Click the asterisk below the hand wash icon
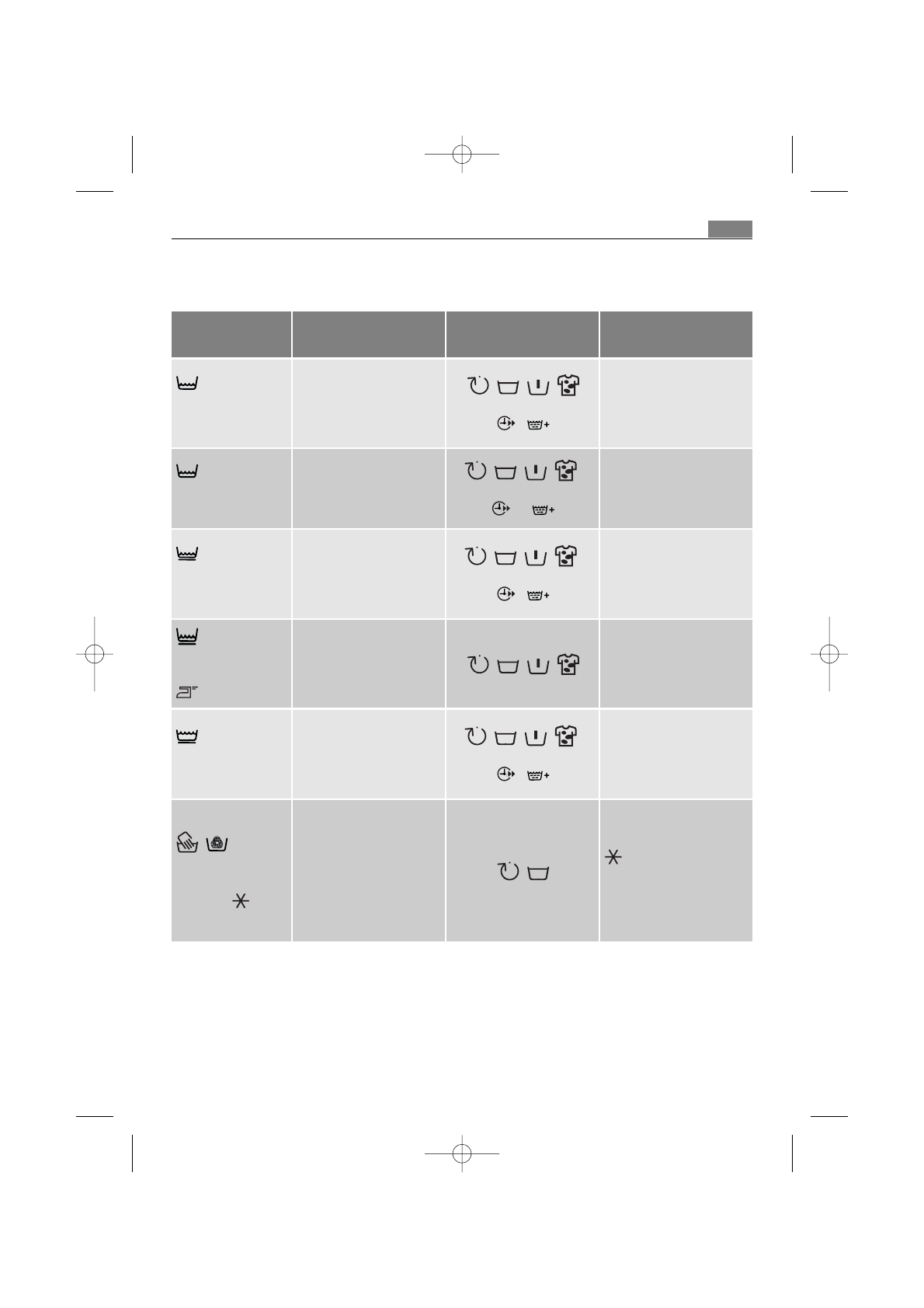The width and height of the screenshot is (924, 1308). (241, 901)
